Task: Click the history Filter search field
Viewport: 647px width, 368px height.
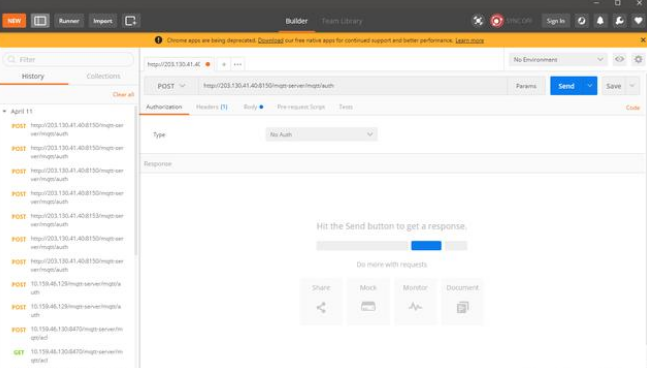Action: pyautogui.click(x=68, y=59)
